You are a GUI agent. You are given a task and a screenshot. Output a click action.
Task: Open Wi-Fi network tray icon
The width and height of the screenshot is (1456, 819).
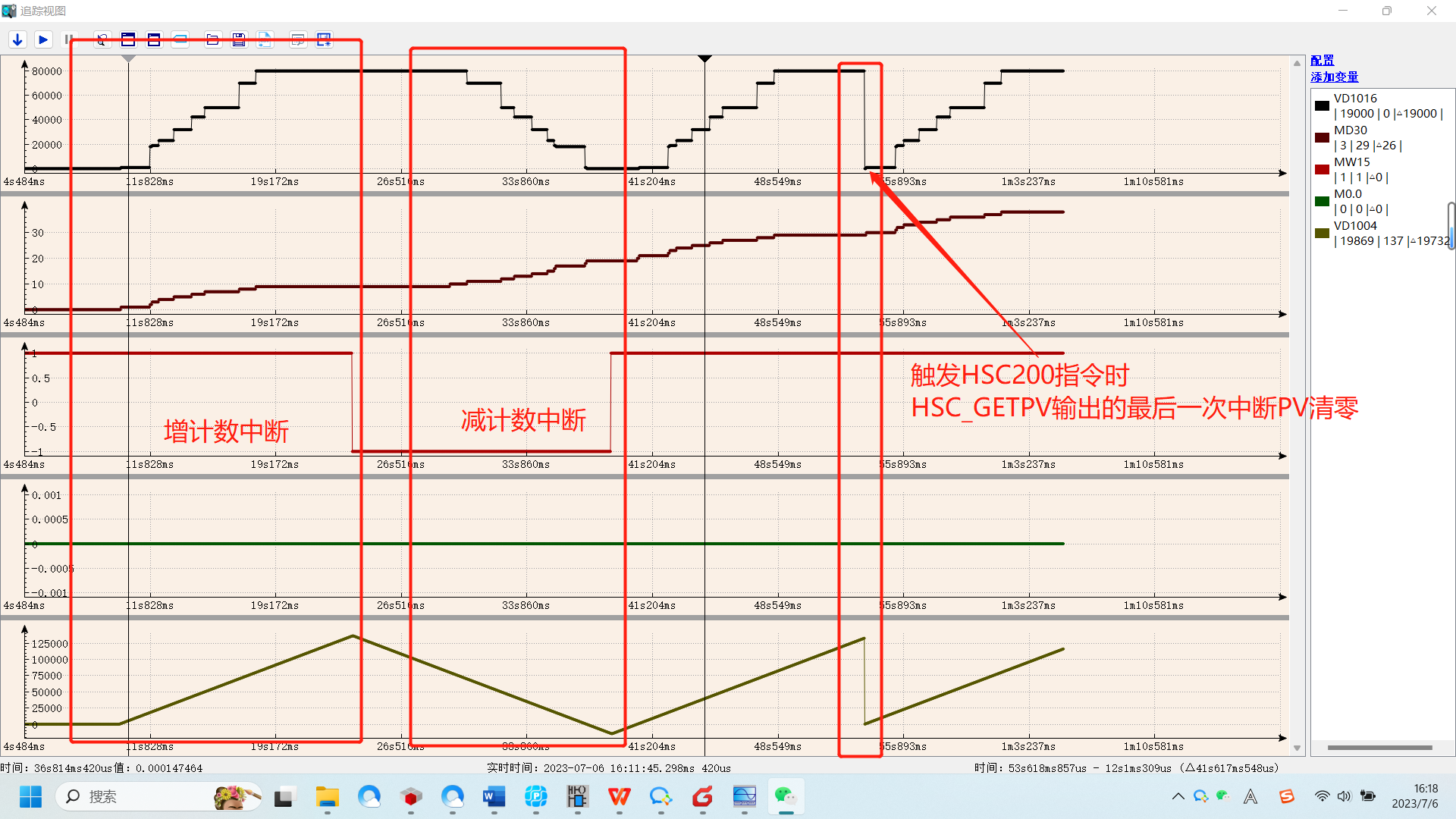click(1322, 796)
